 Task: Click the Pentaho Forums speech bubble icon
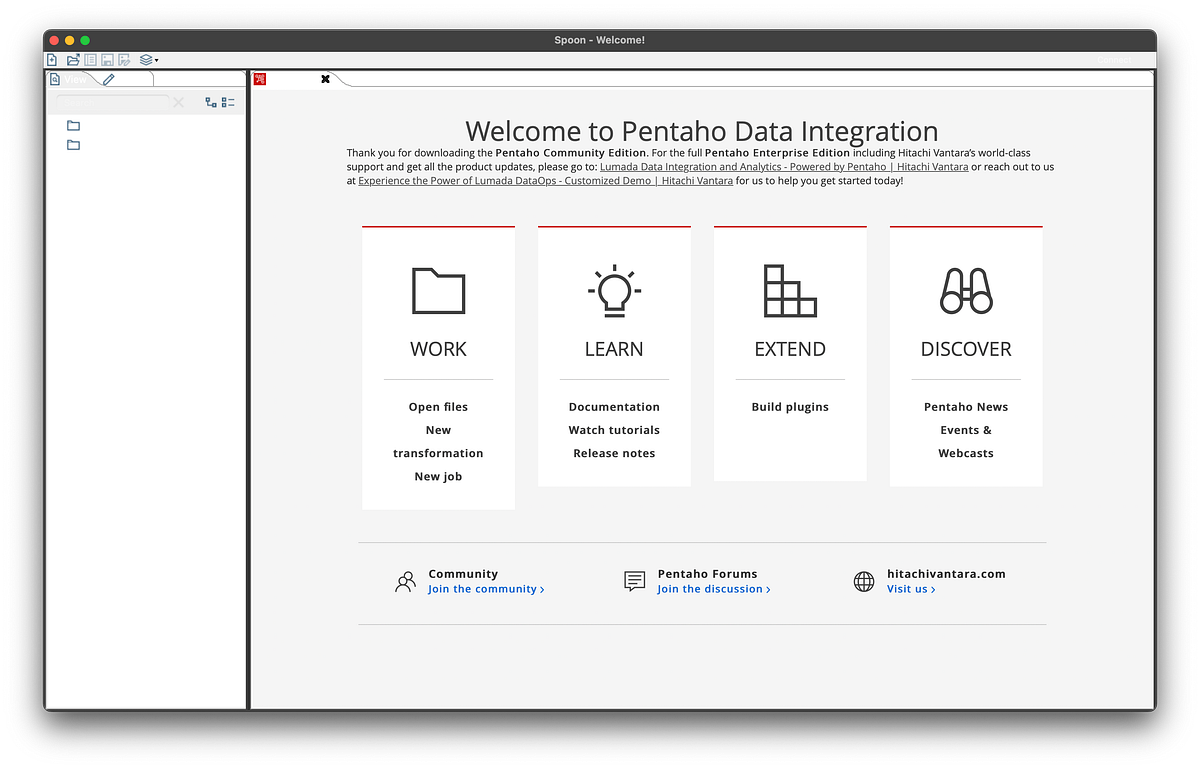click(x=634, y=580)
